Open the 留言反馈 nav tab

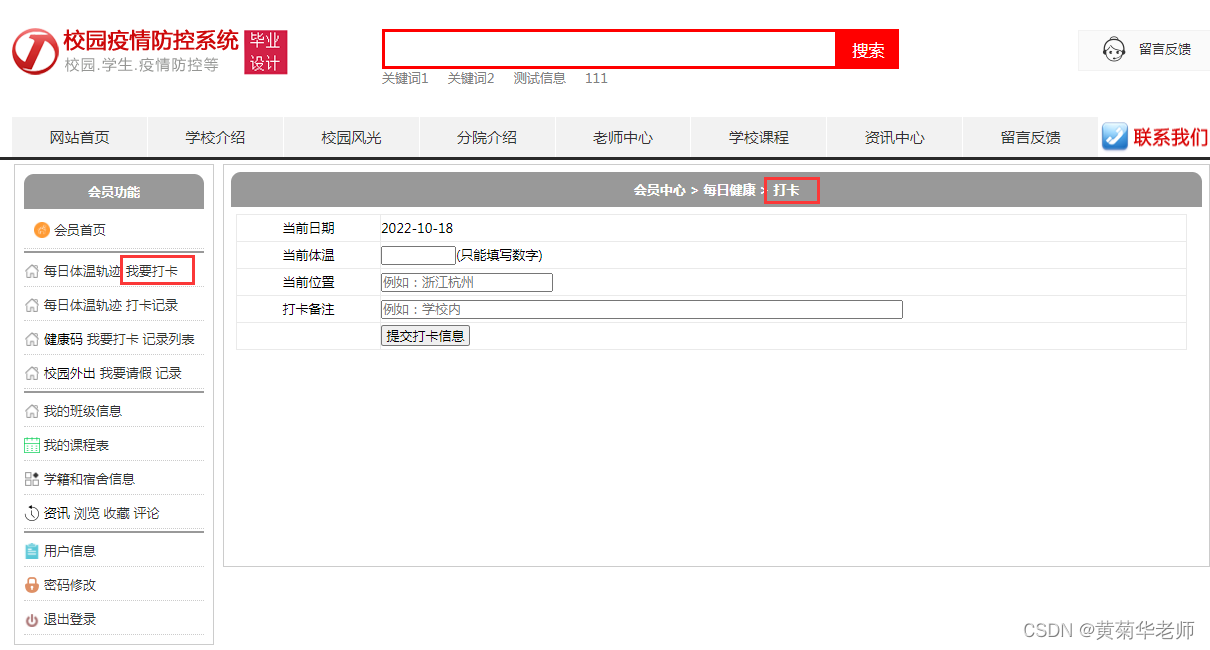click(x=1031, y=137)
